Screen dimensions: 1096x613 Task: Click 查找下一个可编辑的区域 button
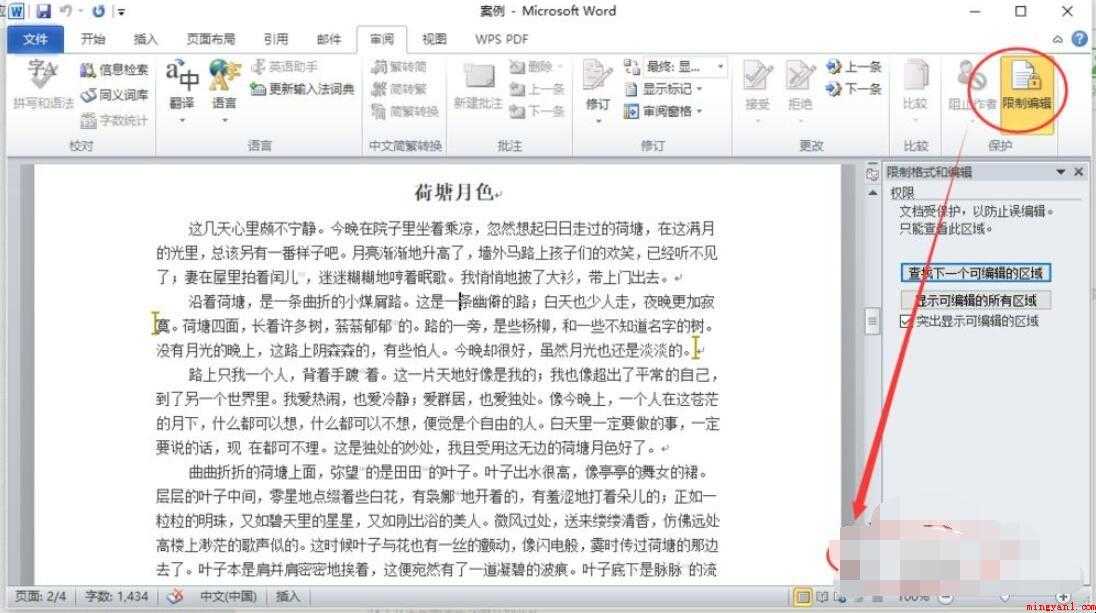tap(975, 273)
